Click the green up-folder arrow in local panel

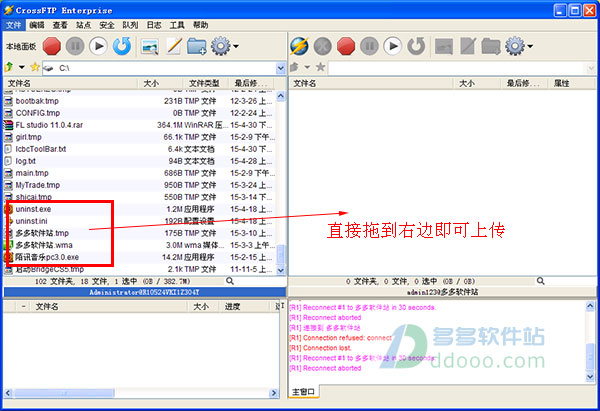coord(9,67)
